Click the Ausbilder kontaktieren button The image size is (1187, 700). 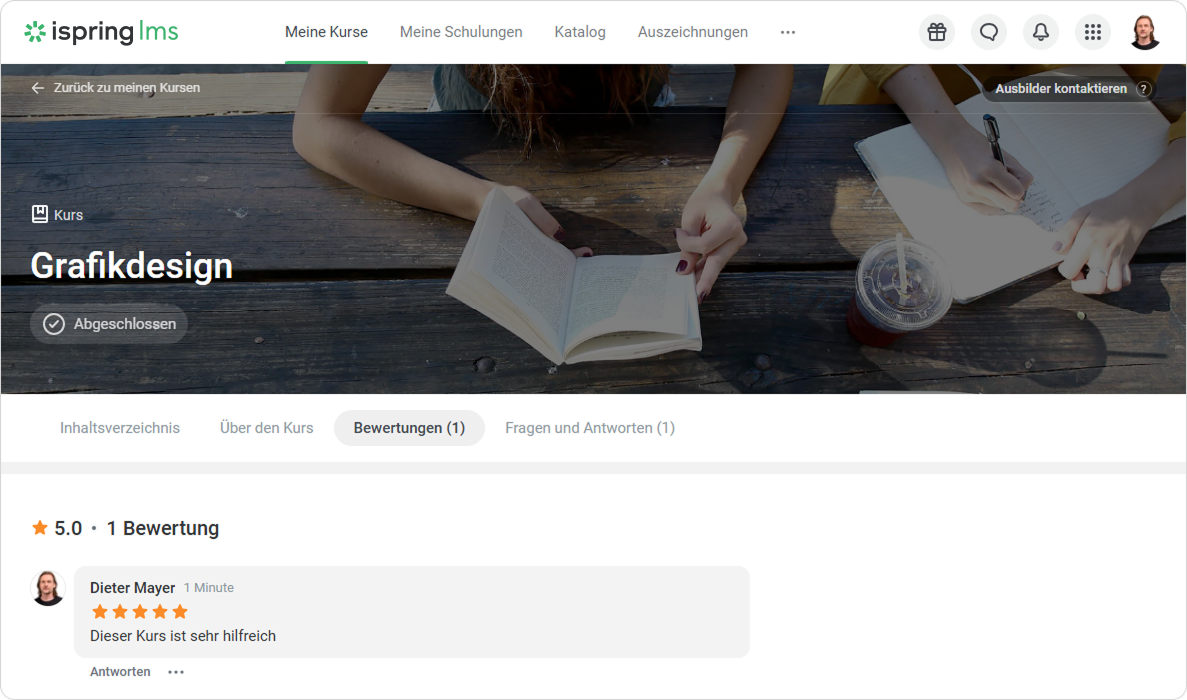point(1060,89)
